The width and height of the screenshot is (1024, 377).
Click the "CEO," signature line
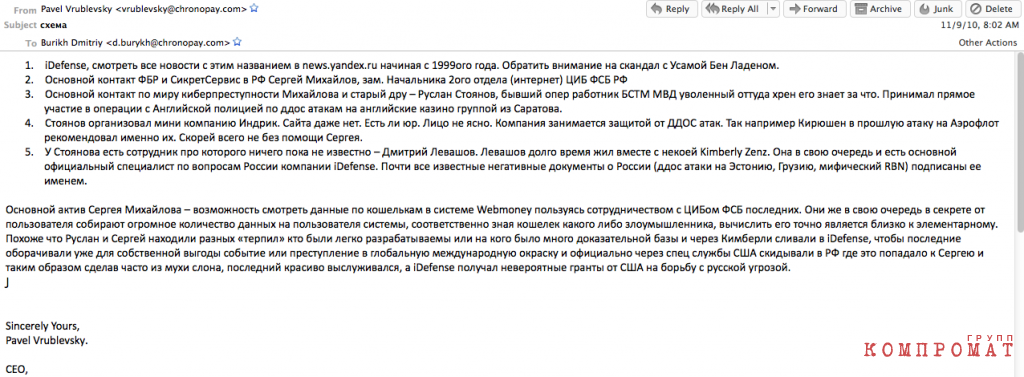tap(16, 369)
